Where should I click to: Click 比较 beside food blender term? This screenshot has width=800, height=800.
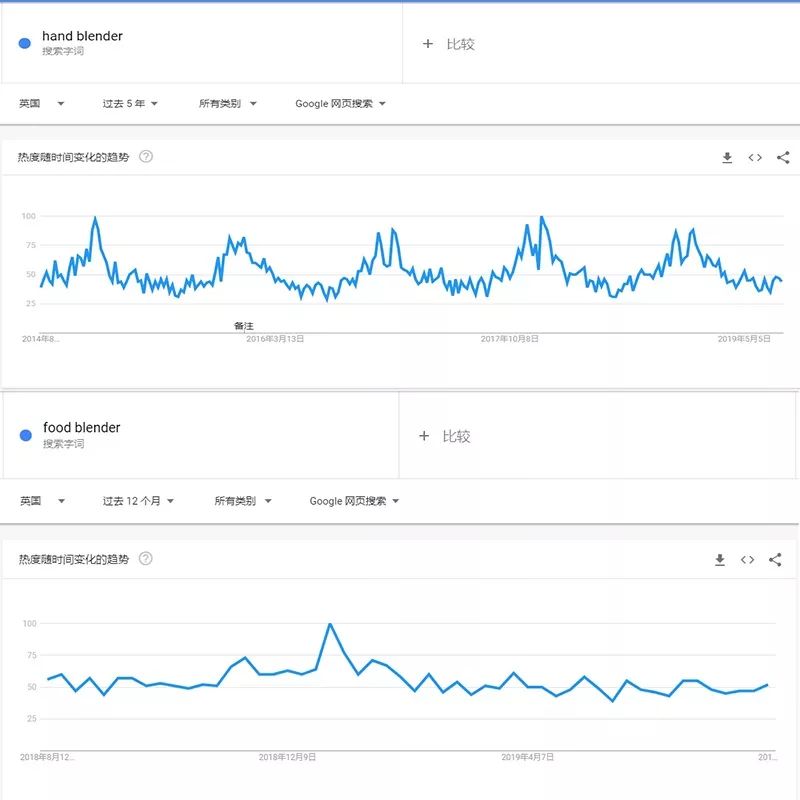[445, 436]
